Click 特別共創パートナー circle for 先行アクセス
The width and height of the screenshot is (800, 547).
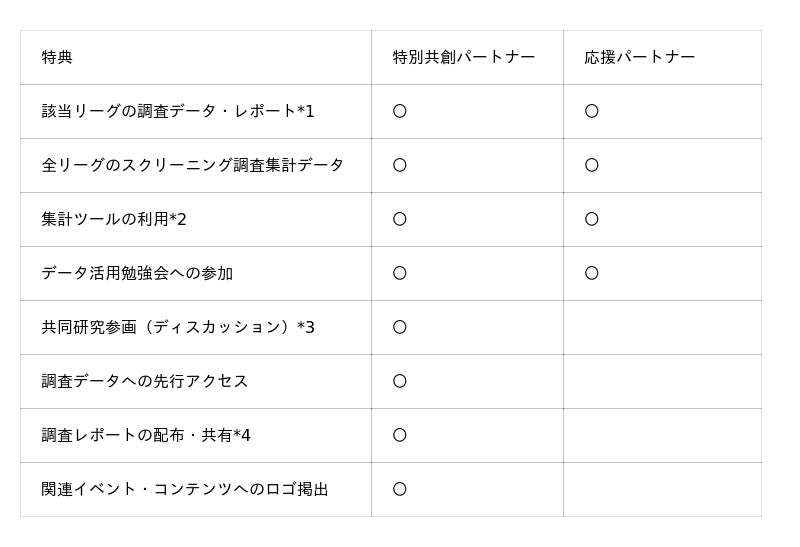pos(399,381)
